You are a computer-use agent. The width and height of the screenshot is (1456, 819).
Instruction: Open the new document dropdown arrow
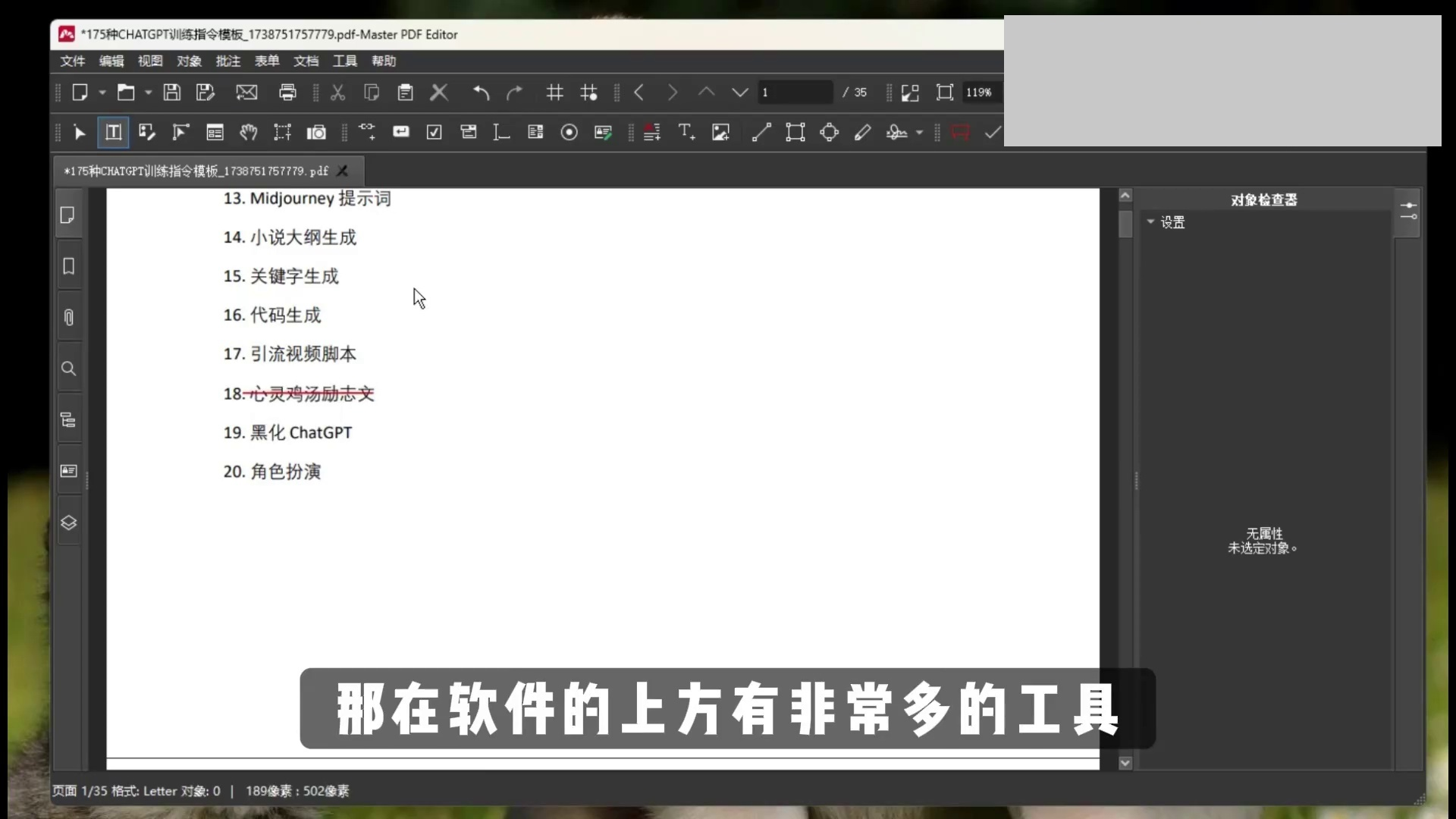point(102,92)
